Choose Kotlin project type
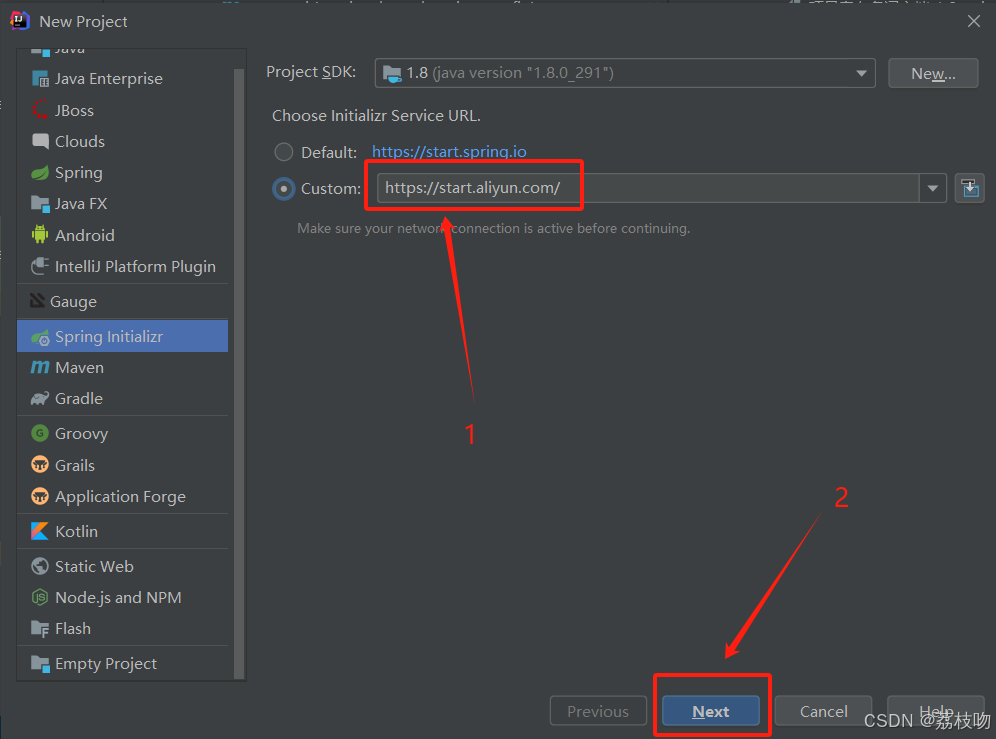The height and width of the screenshot is (739, 996). (x=123, y=531)
